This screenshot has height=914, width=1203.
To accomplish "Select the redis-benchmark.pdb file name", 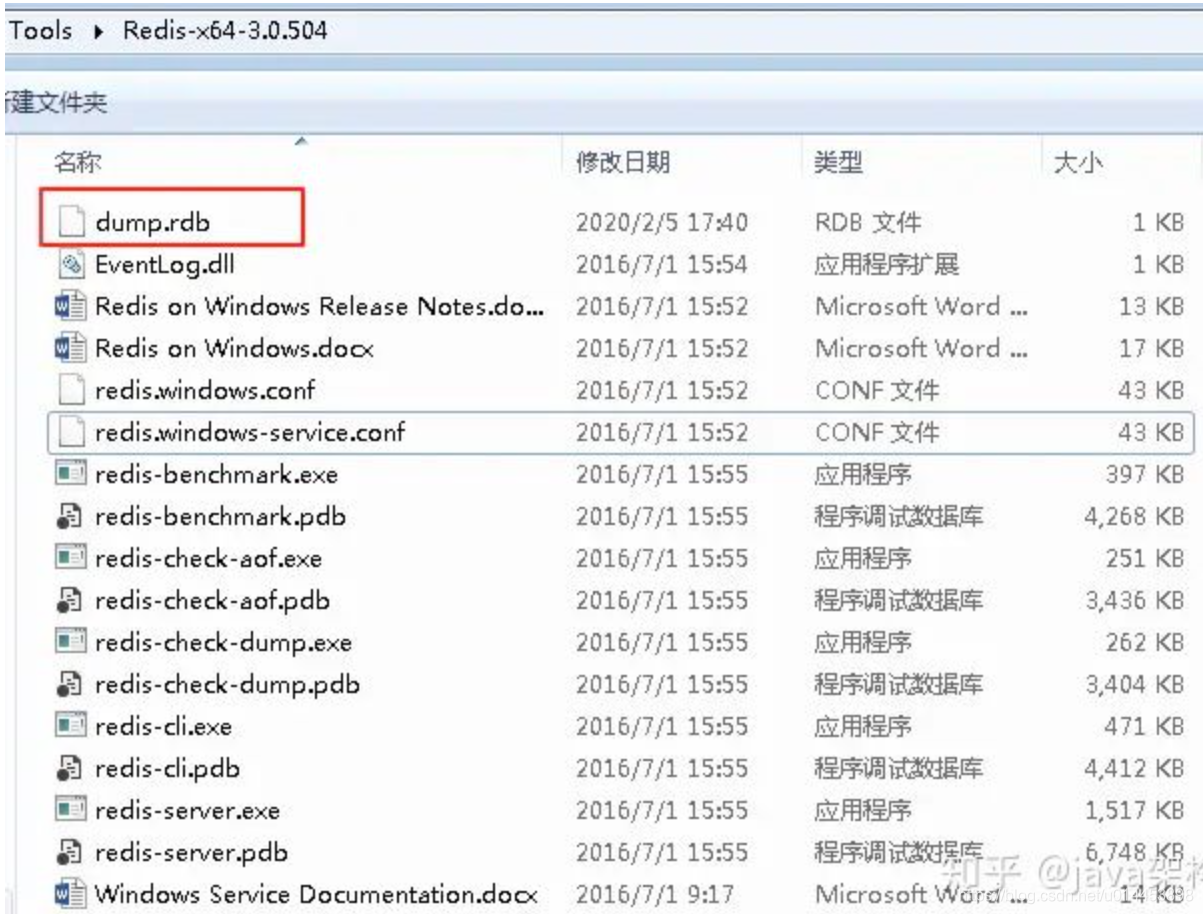I will 221,516.
